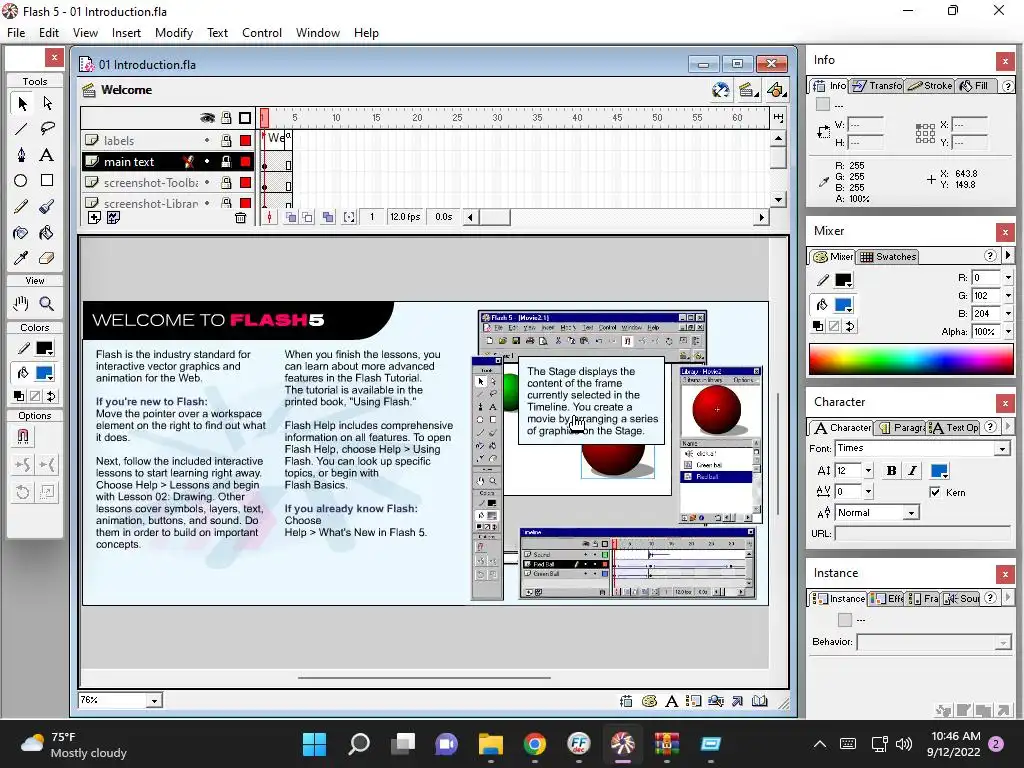Select the Pen tool
1024x768 pixels.
tap(22, 155)
